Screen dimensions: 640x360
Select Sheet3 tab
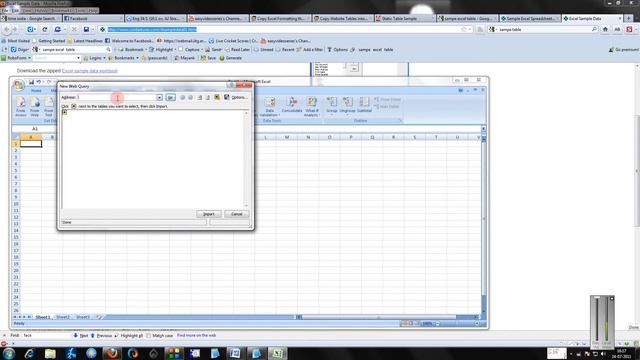[83, 317]
